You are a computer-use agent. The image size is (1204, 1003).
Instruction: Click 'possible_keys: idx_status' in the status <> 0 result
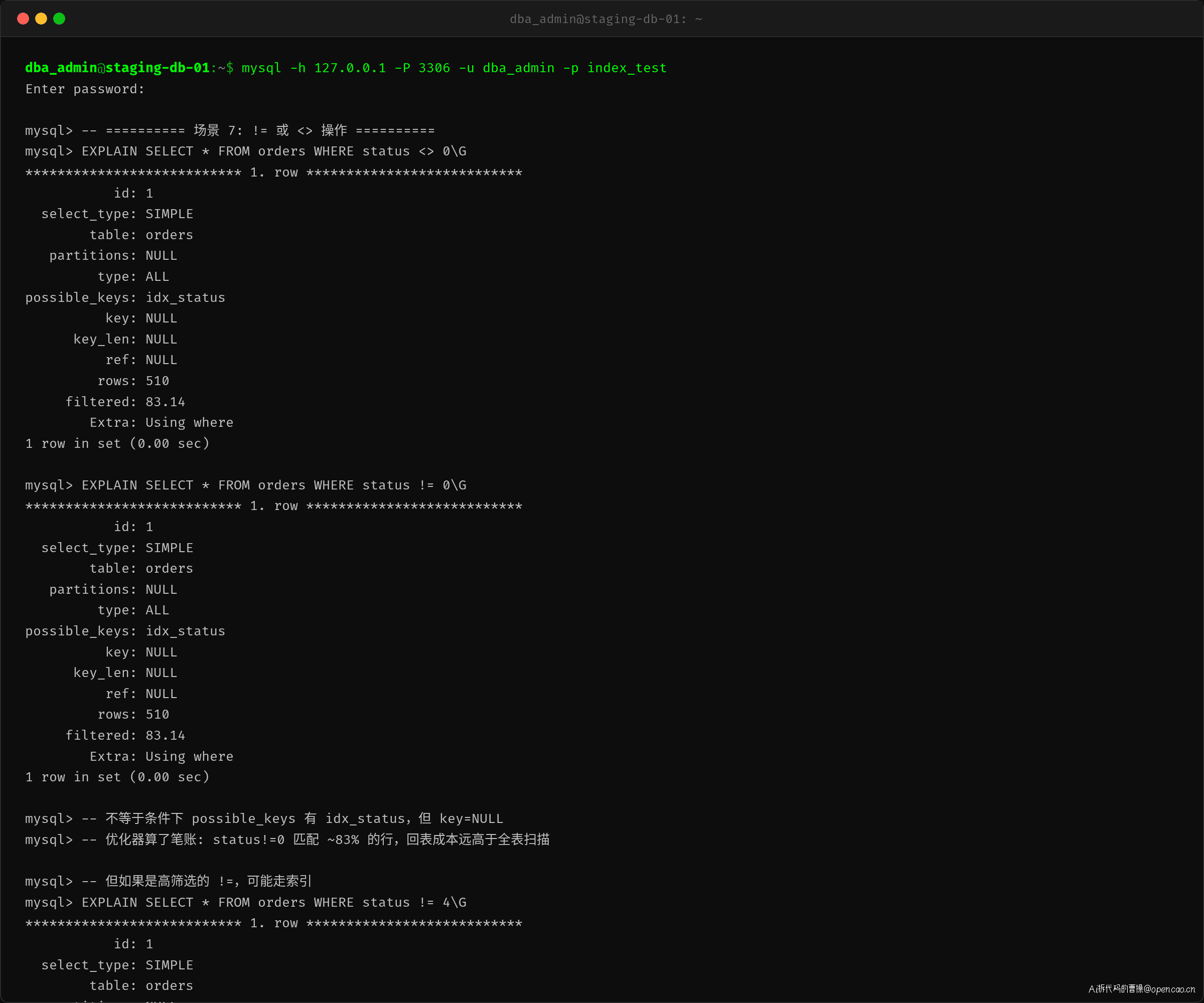pos(125,297)
